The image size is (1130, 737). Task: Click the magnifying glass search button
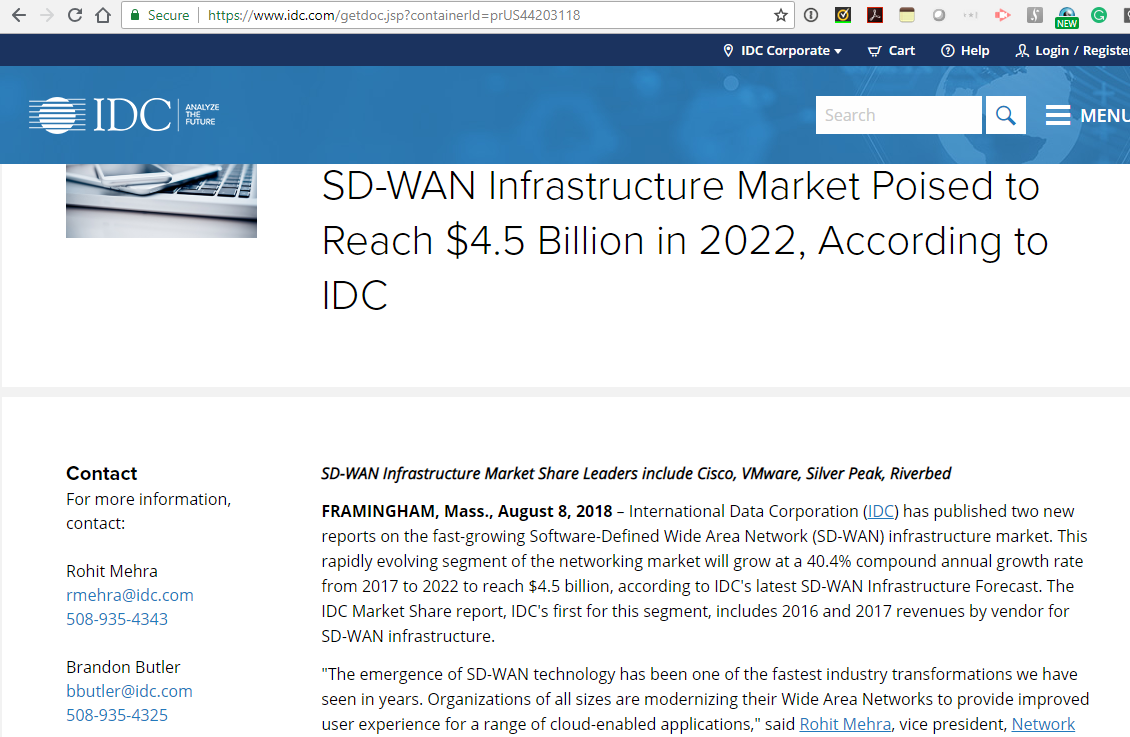coord(1005,115)
